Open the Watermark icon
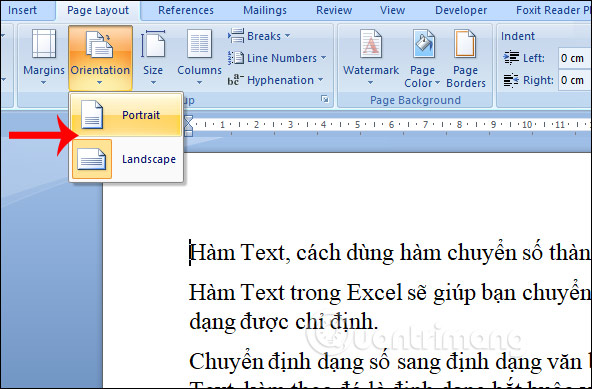The image size is (592, 389). pyautogui.click(x=370, y=44)
